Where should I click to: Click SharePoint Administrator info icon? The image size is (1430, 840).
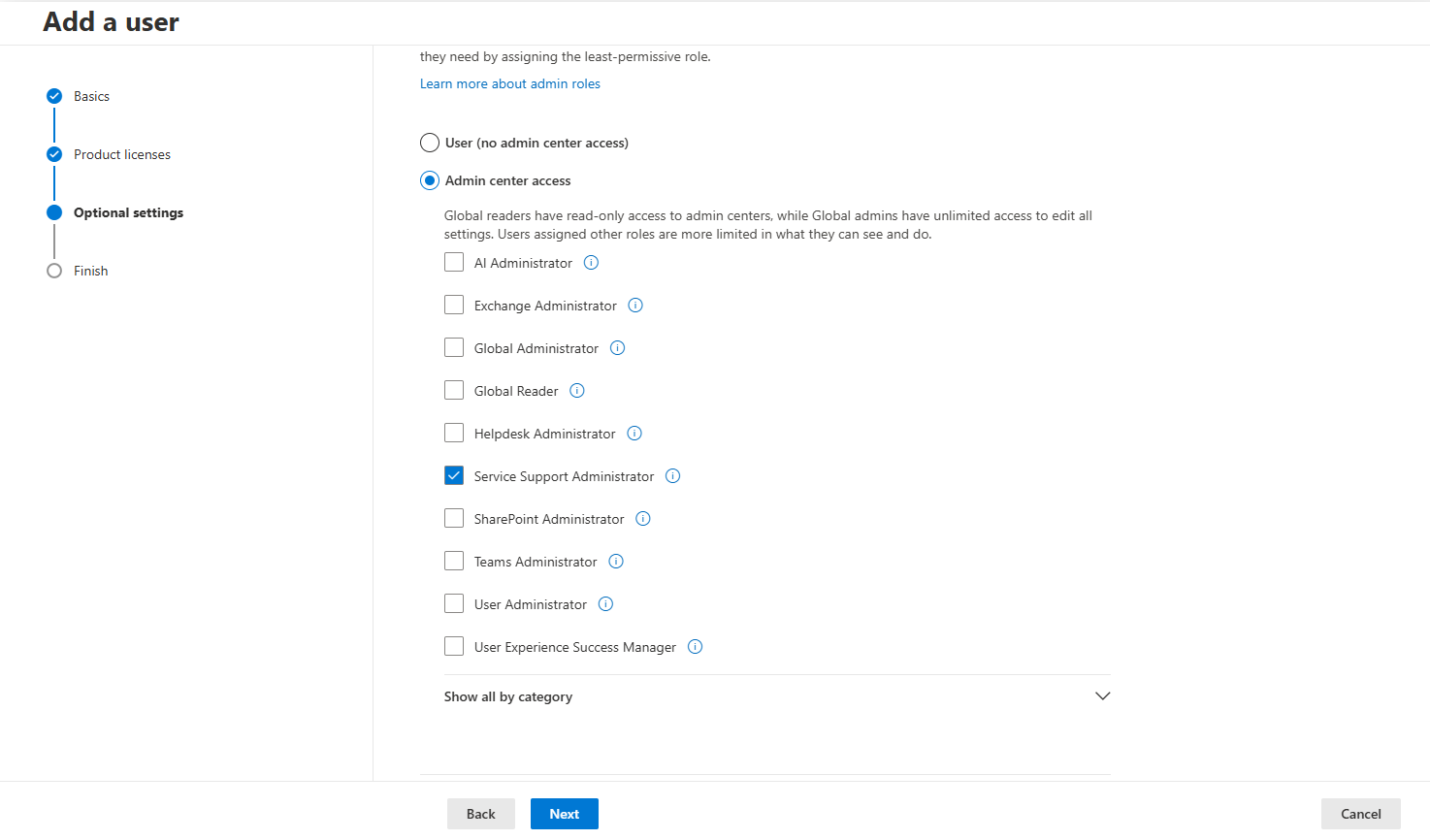tap(642, 519)
